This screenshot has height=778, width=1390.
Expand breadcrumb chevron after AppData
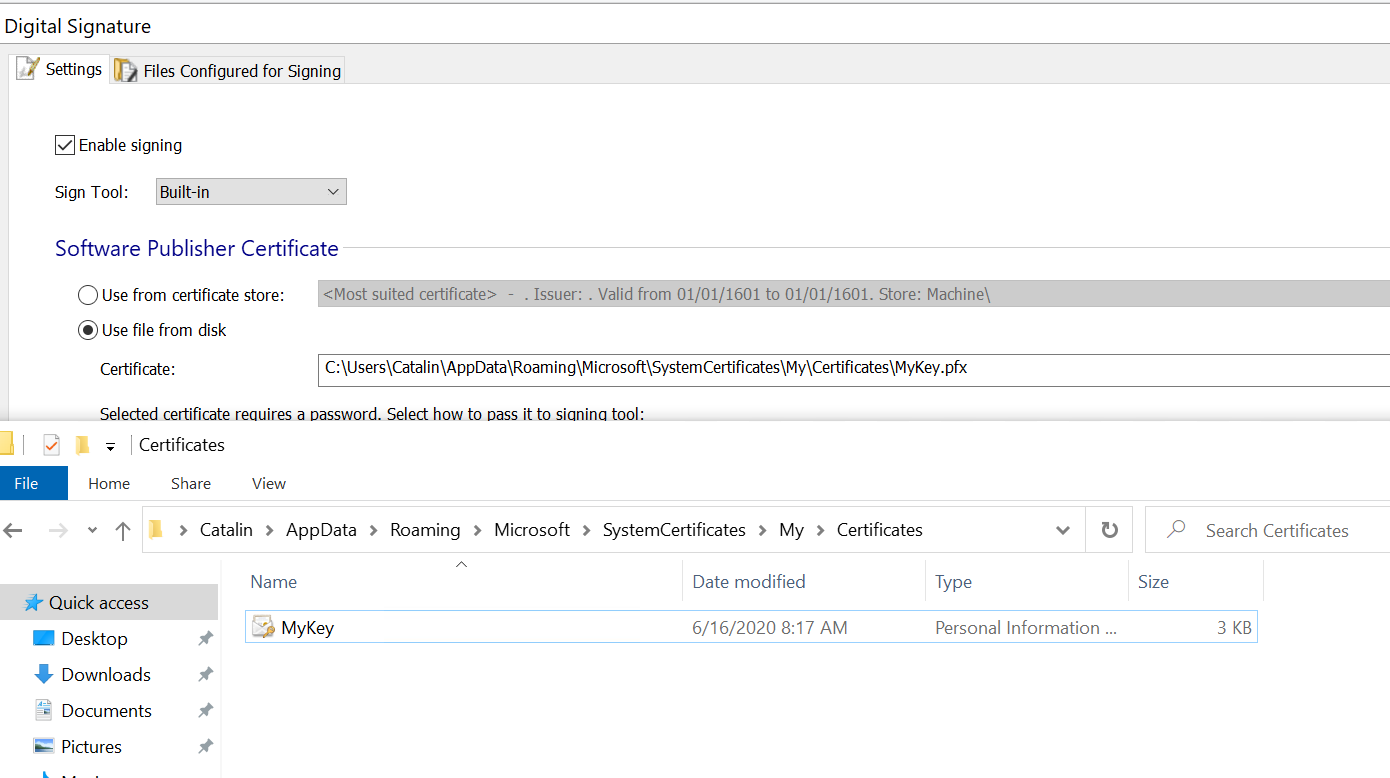point(373,530)
